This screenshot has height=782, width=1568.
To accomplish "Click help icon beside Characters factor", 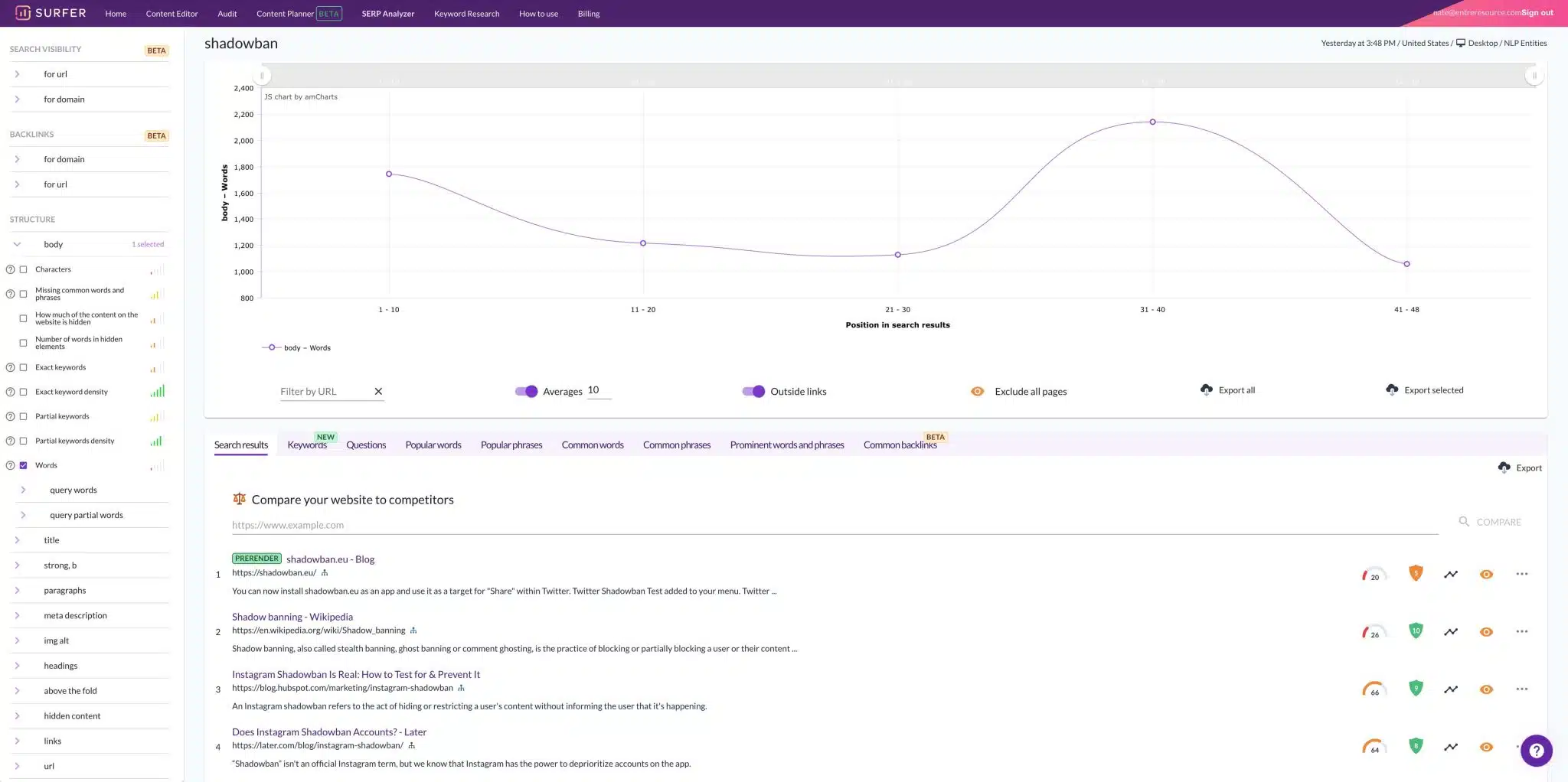I will 11,269.
